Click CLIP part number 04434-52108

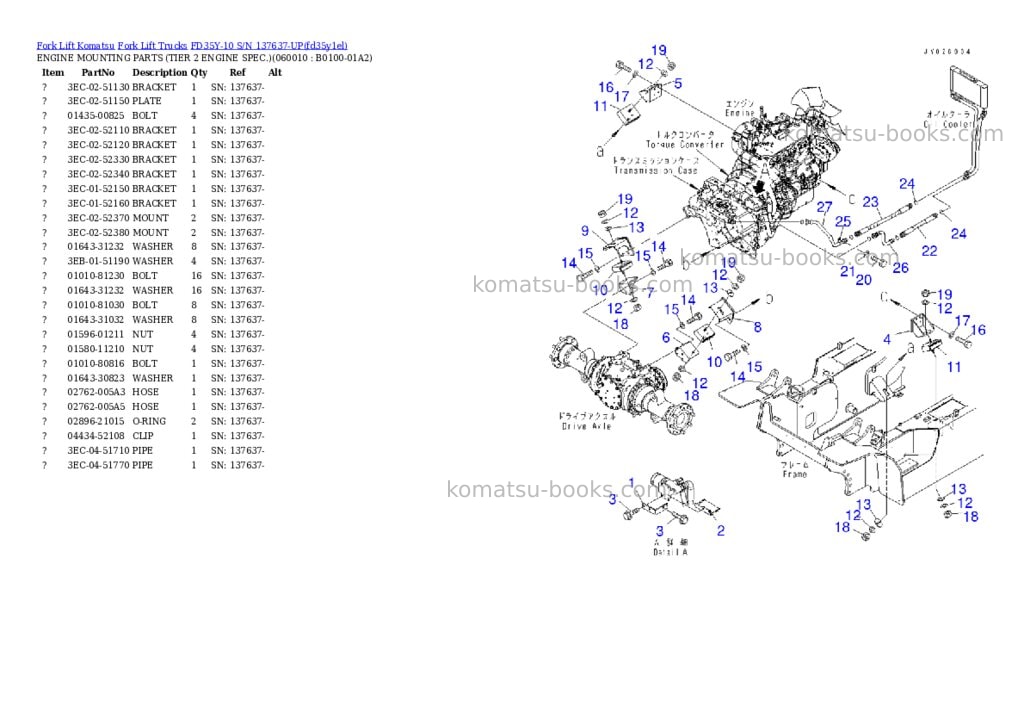coord(95,436)
